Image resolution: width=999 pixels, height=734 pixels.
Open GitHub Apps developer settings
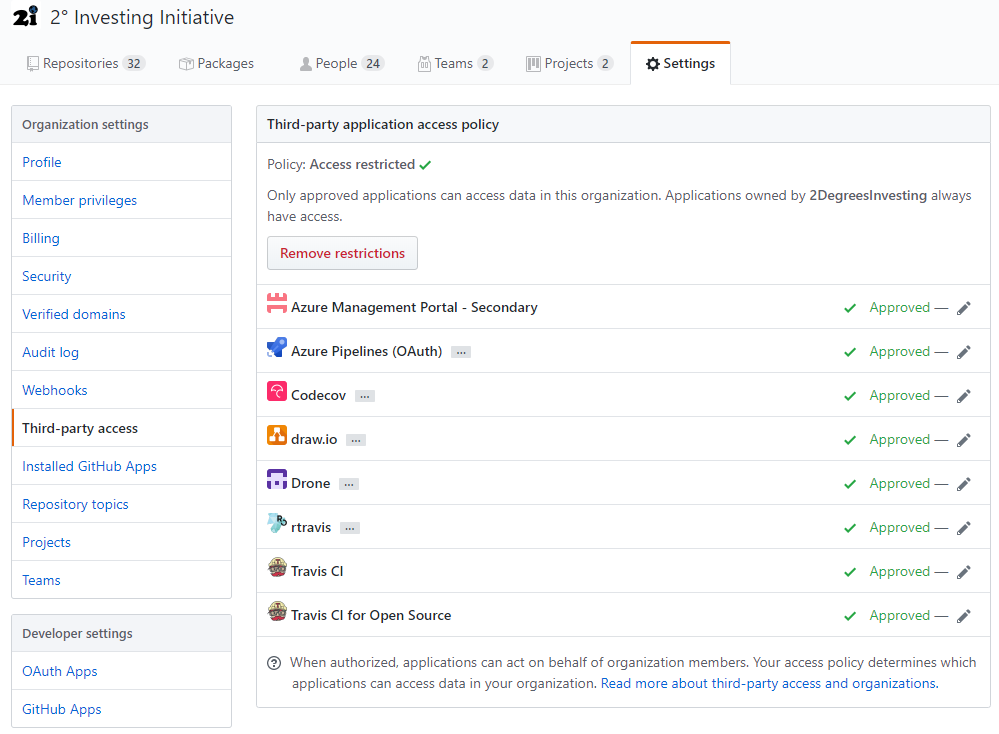(x=121, y=709)
